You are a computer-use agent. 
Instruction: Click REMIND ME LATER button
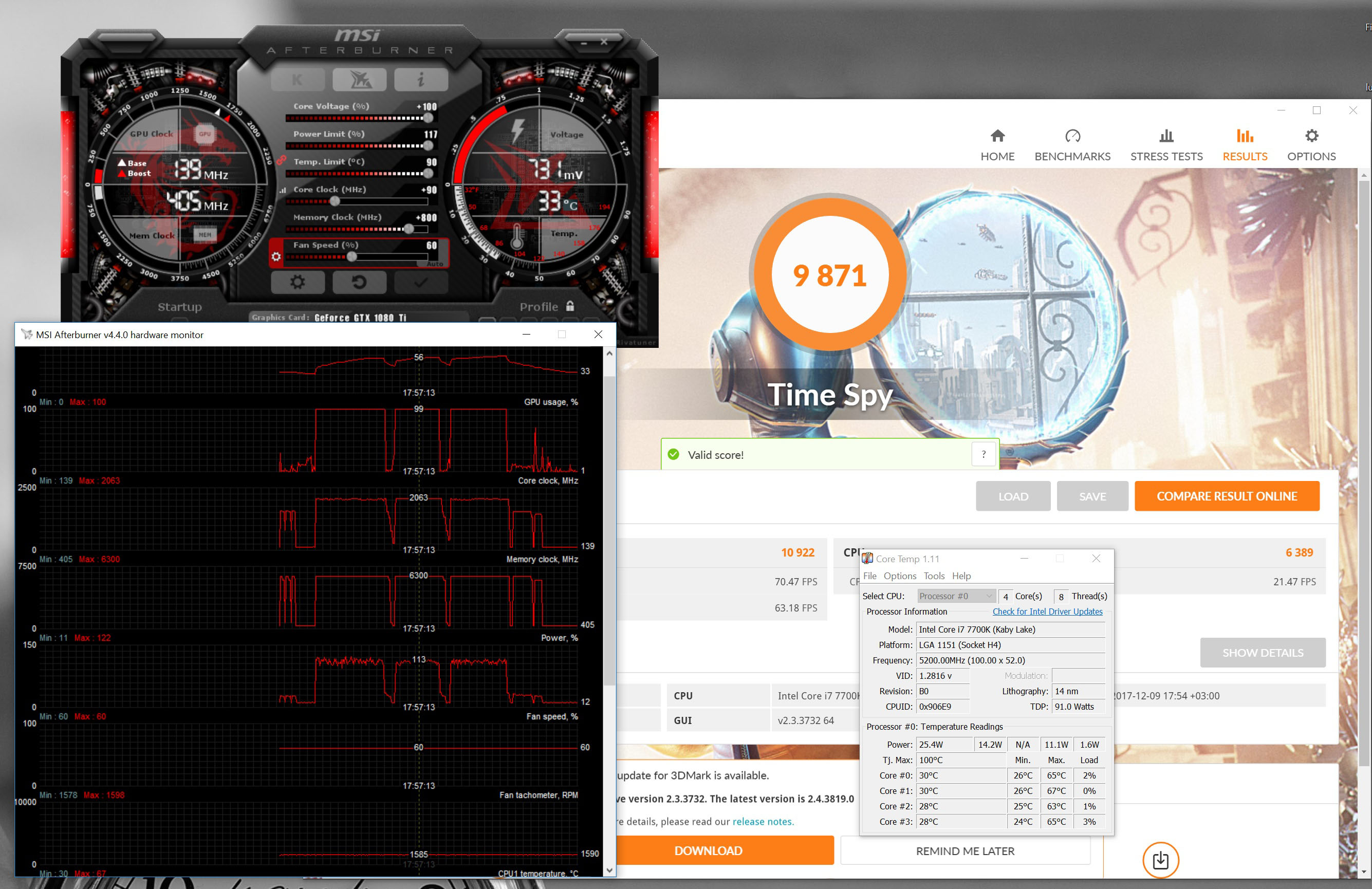point(965,850)
